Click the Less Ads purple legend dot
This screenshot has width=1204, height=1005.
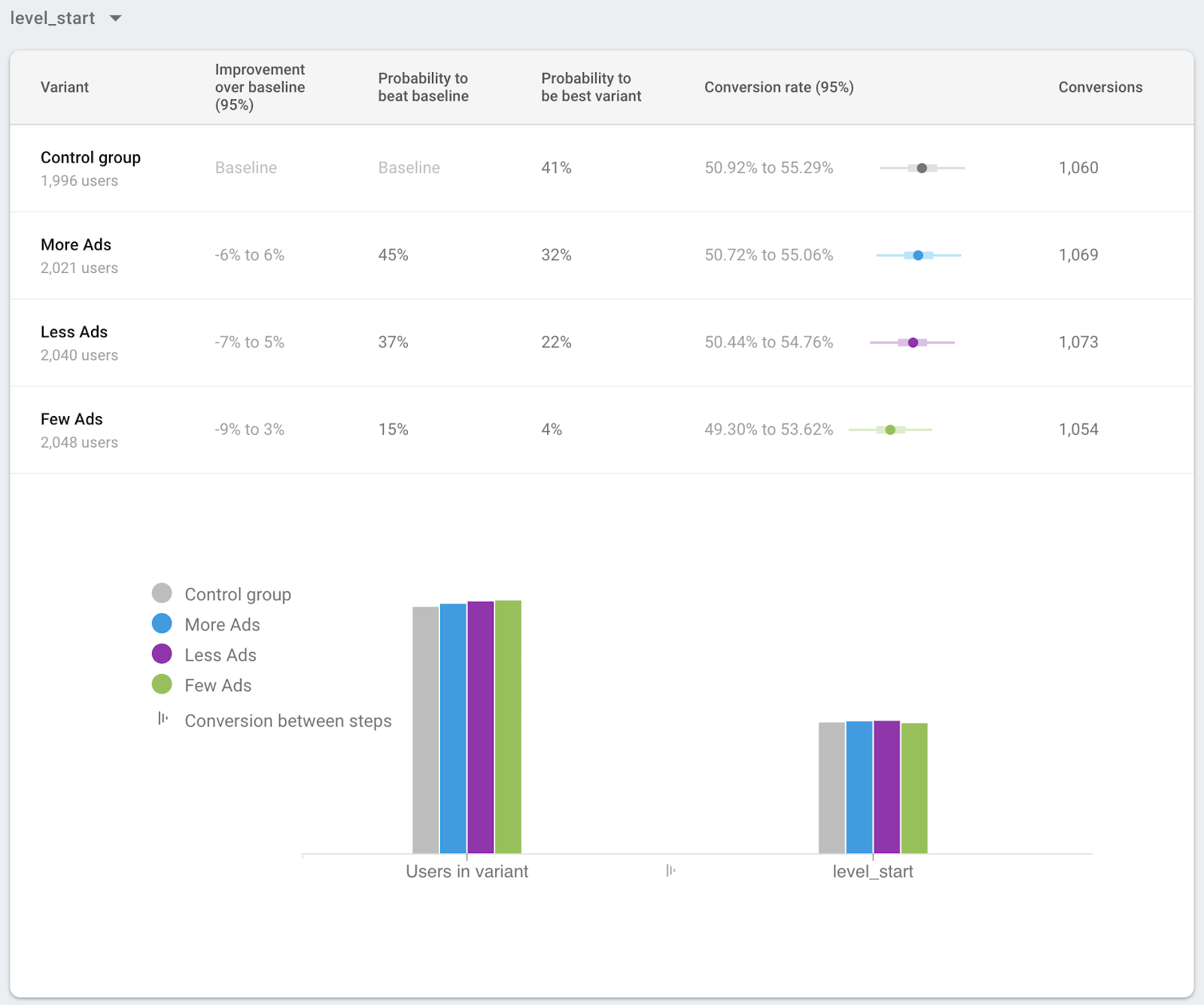[162, 654]
